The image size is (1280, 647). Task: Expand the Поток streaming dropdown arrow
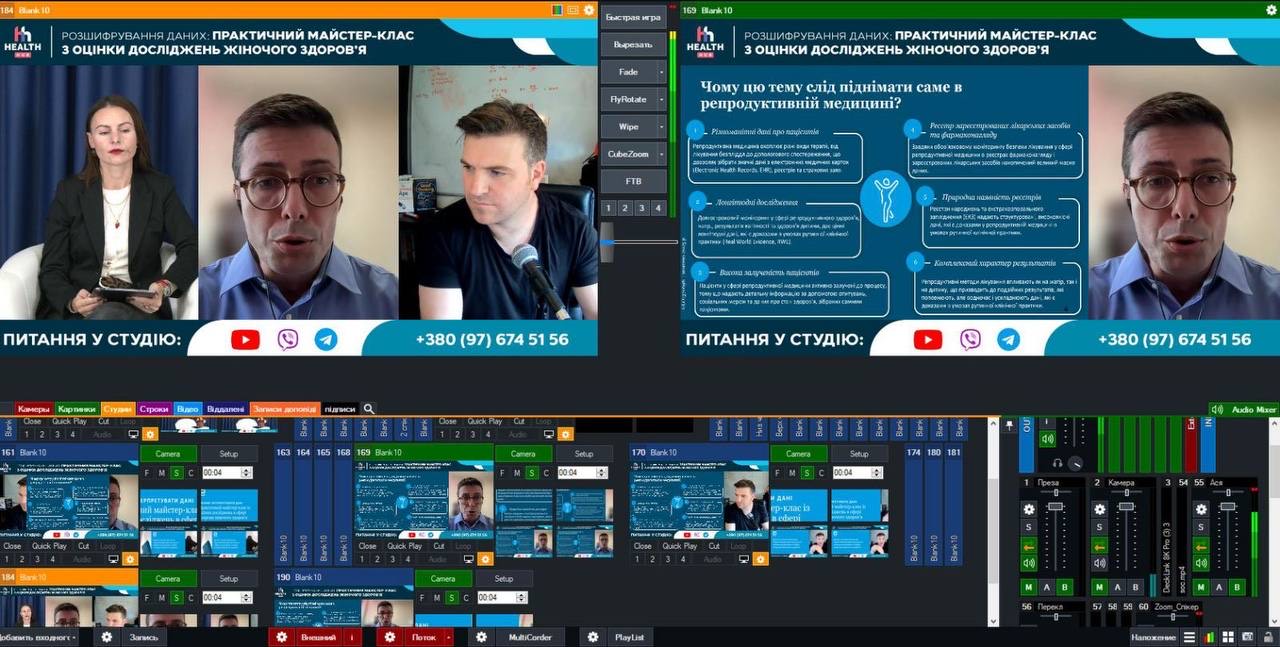click(x=448, y=637)
